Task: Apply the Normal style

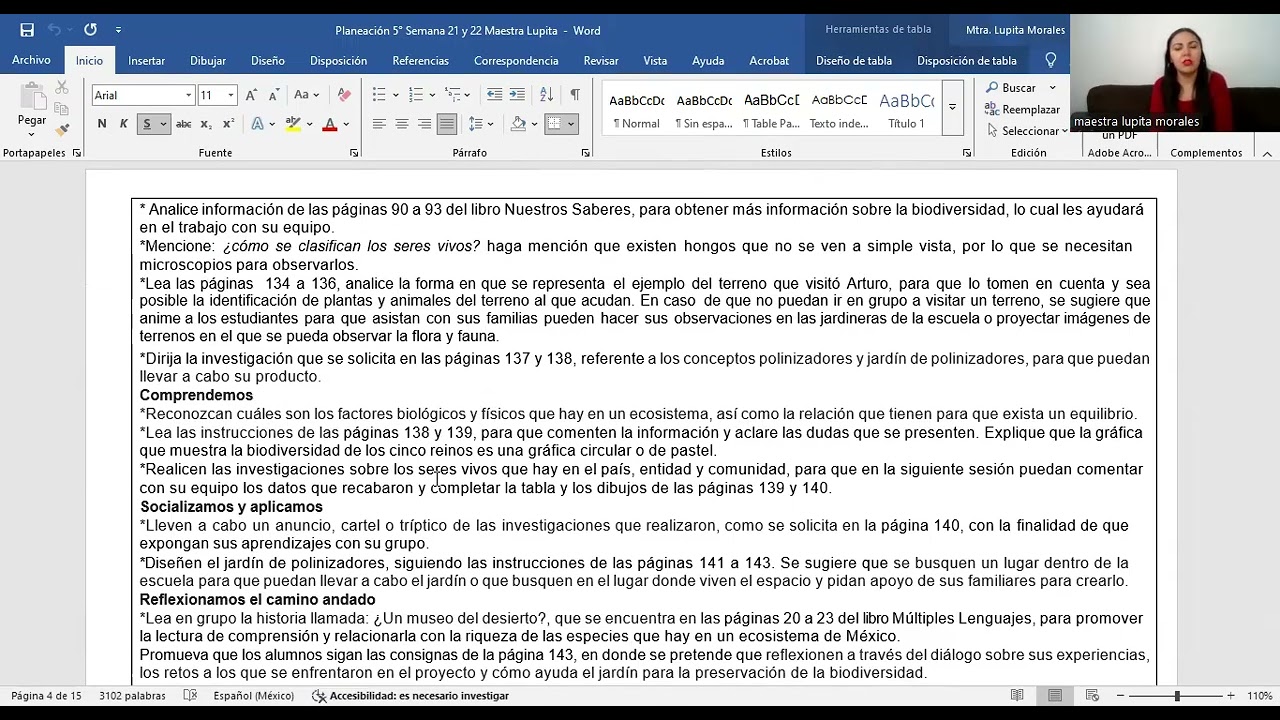Action: (636, 109)
